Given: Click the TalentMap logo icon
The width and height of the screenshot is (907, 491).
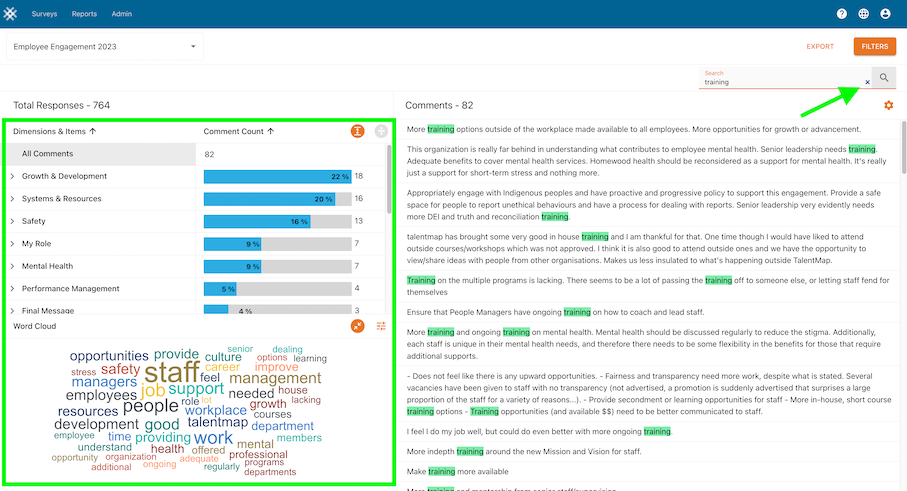Looking at the screenshot, I should pyautogui.click(x=10, y=13).
